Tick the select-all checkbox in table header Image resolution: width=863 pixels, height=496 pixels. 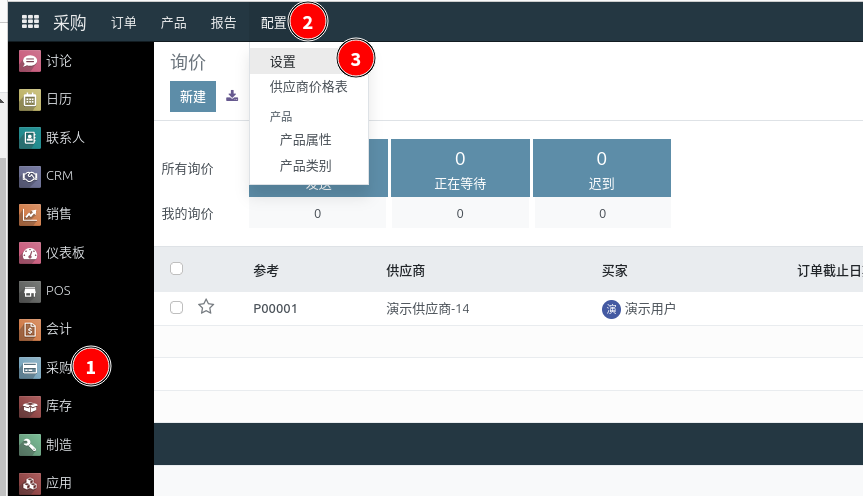(176, 269)
